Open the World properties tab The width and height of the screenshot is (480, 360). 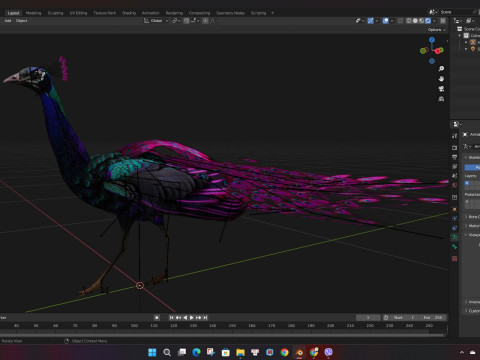tap(454, 185)
